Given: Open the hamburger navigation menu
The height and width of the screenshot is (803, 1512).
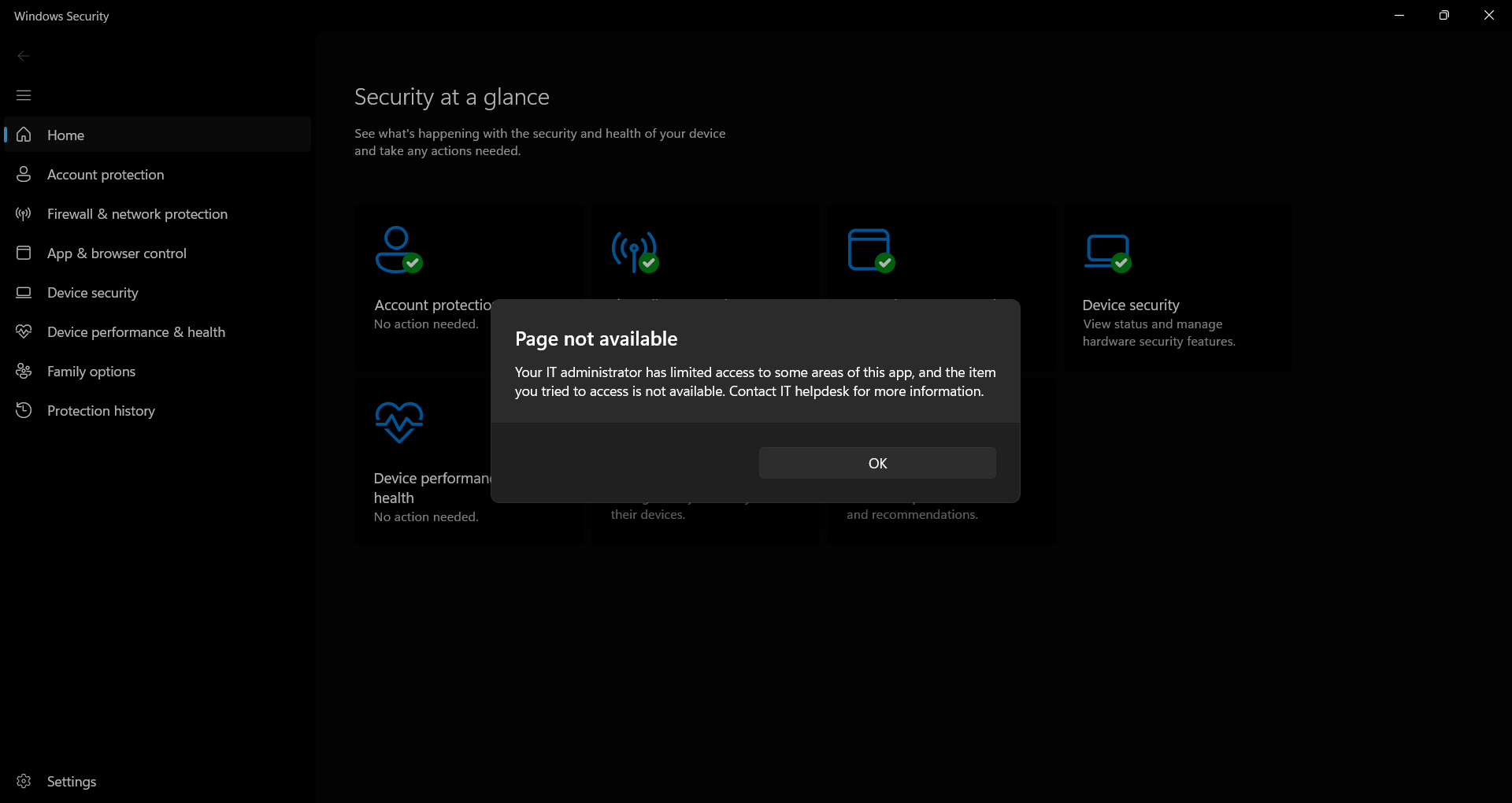Looking at the screenshot, I should 24,95.
